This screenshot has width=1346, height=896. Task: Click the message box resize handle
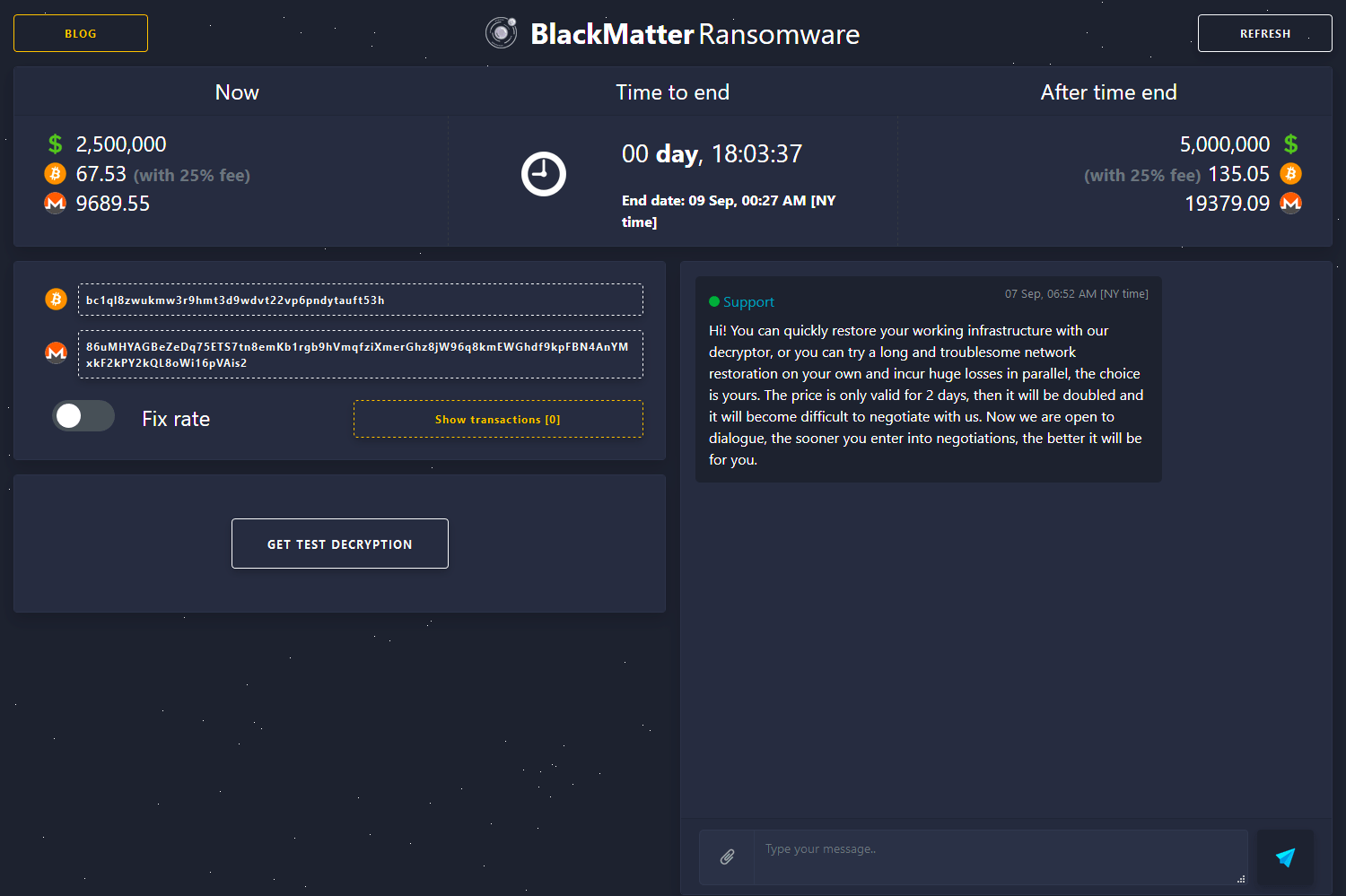pos(1241,879)
